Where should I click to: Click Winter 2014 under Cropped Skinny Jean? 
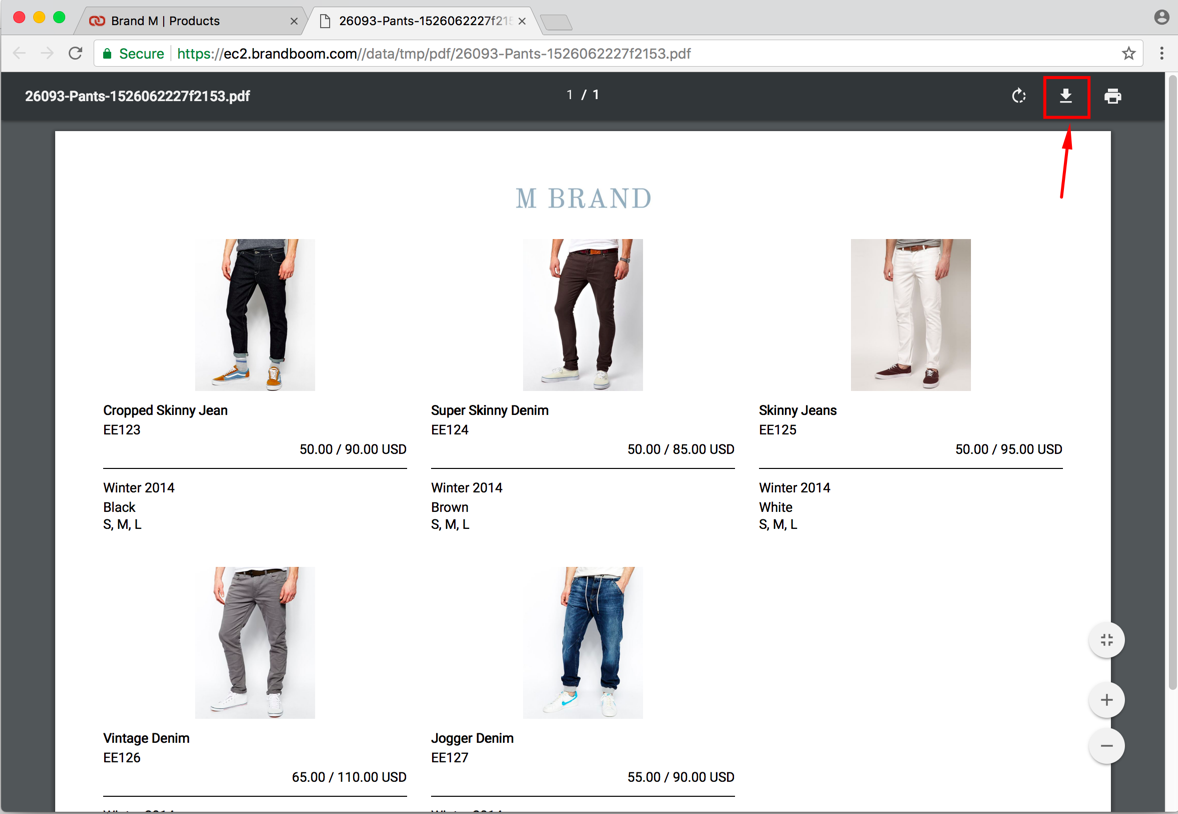[x=139, y=488]
